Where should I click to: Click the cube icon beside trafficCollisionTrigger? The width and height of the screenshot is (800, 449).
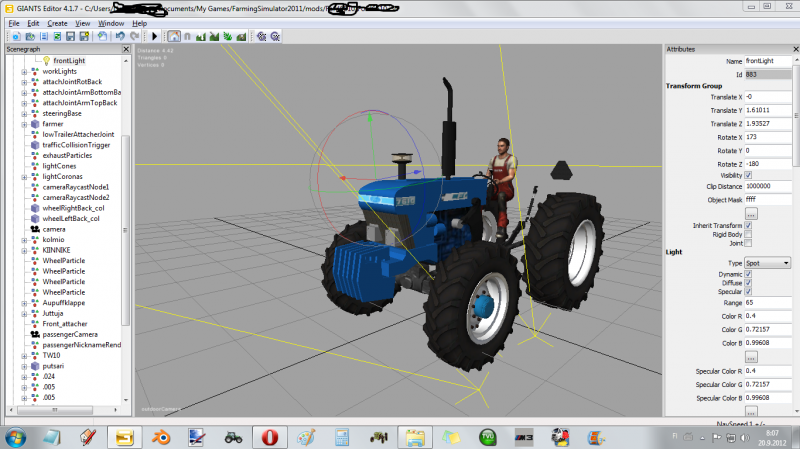tap(35, 145)
